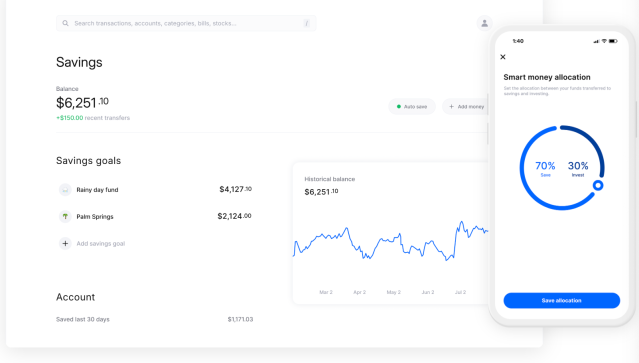The image size is (639, 363).
Task: Click the search magnifier icon
Action: coord(65,23)
